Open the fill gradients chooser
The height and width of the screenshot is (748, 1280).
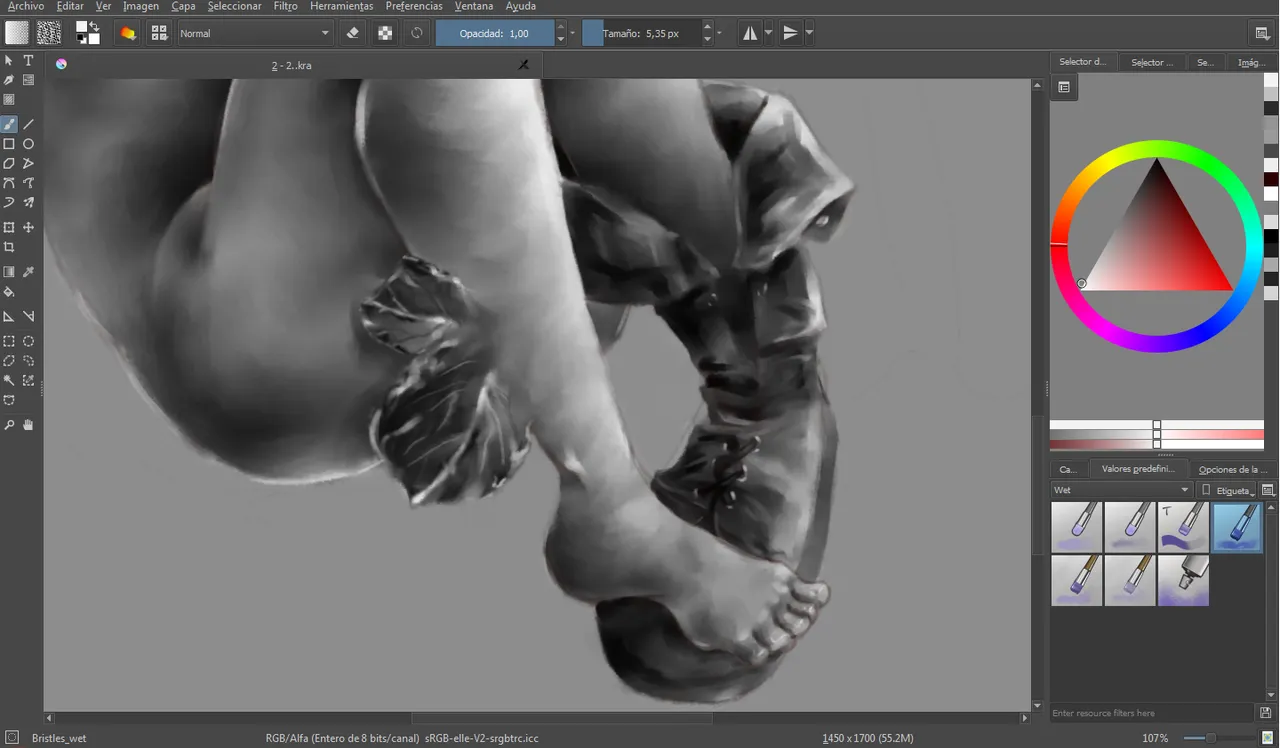[17, 33]
